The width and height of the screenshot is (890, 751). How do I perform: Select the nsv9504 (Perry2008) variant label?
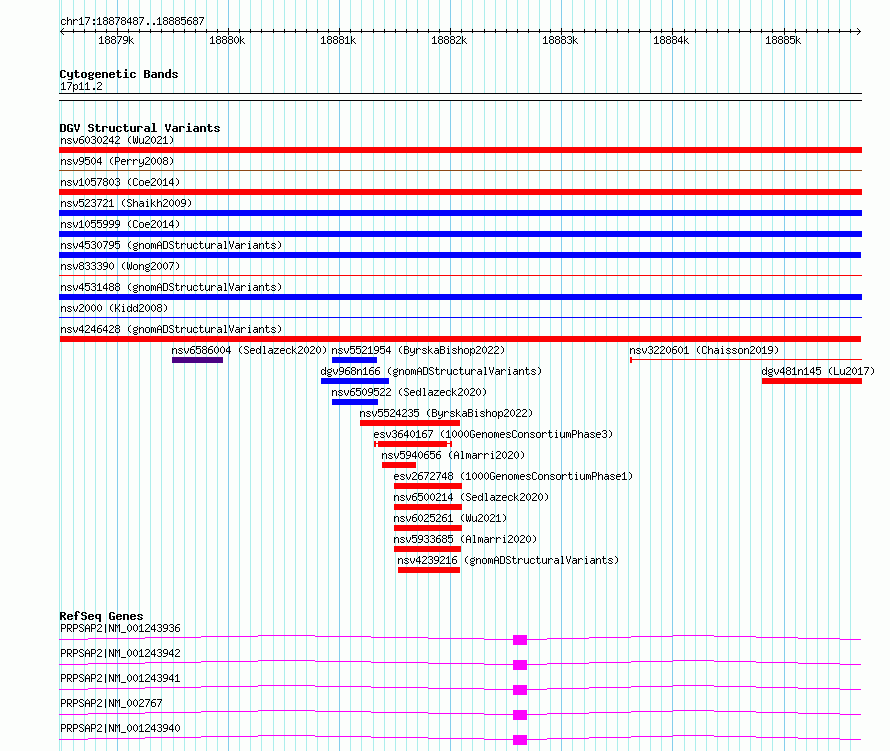(117, 161)
